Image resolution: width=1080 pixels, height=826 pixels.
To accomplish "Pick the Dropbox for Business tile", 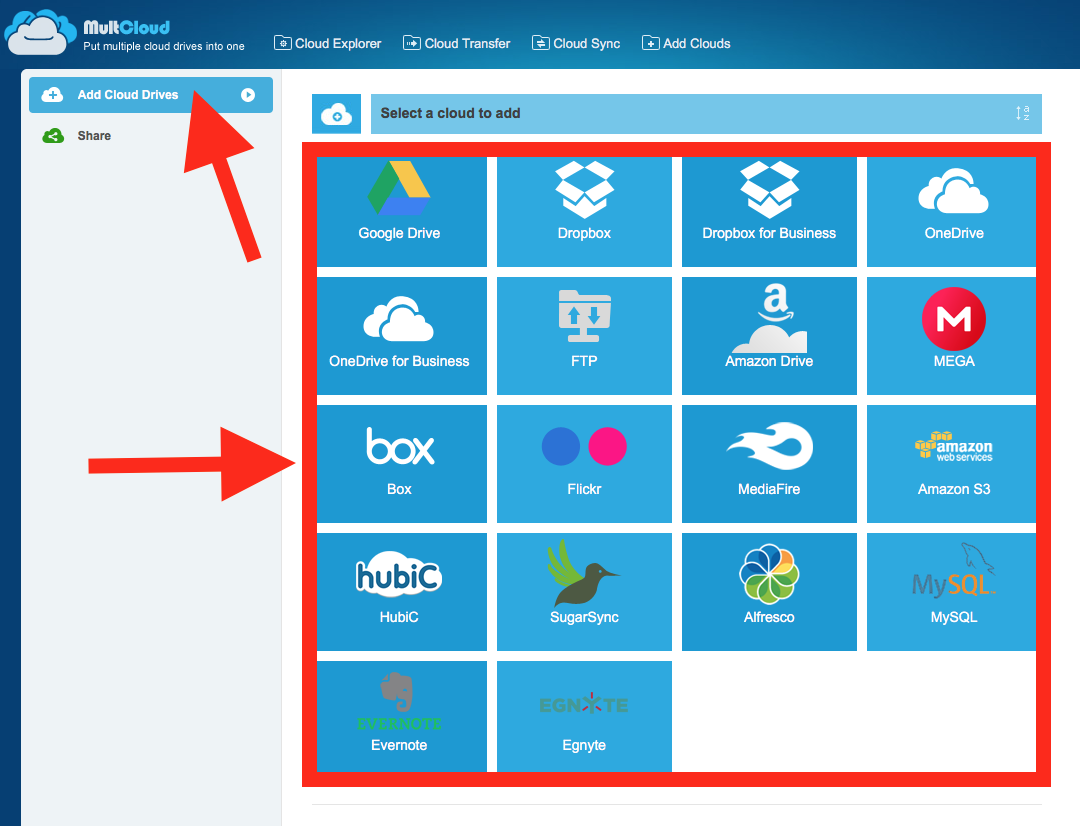I will [769, 211].
